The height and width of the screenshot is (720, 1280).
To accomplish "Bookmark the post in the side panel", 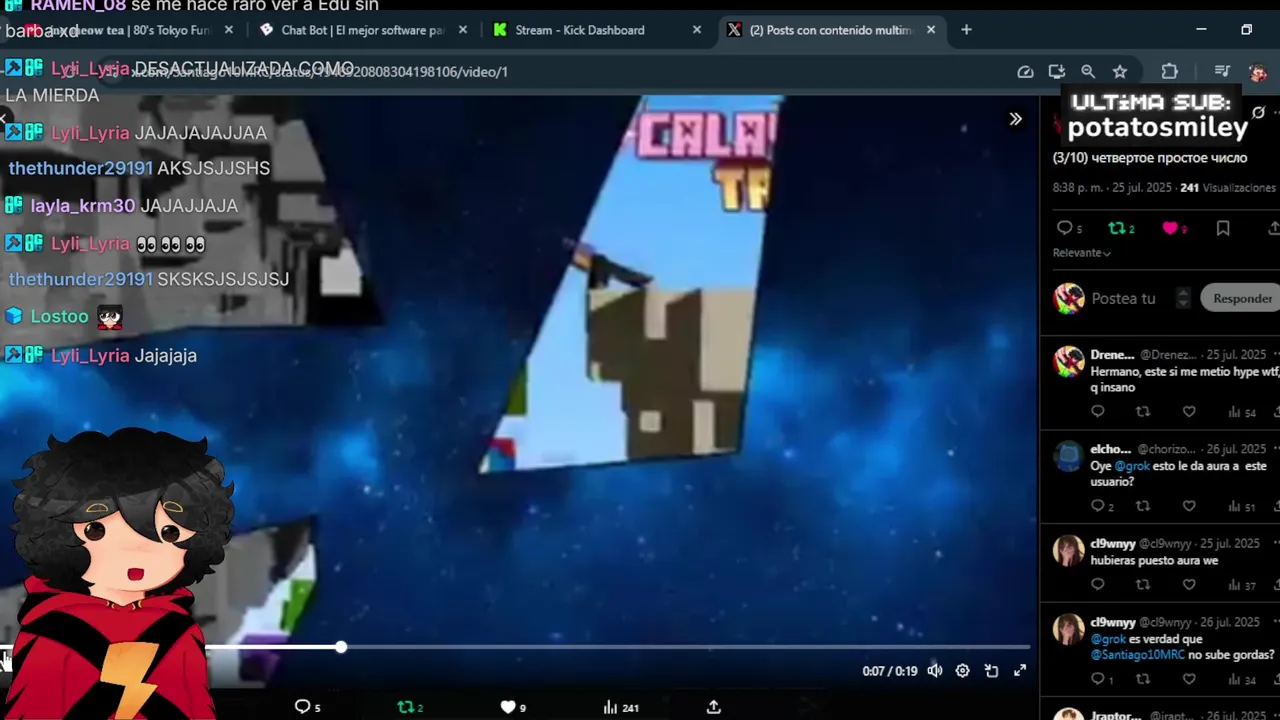I will [1222, 228].
